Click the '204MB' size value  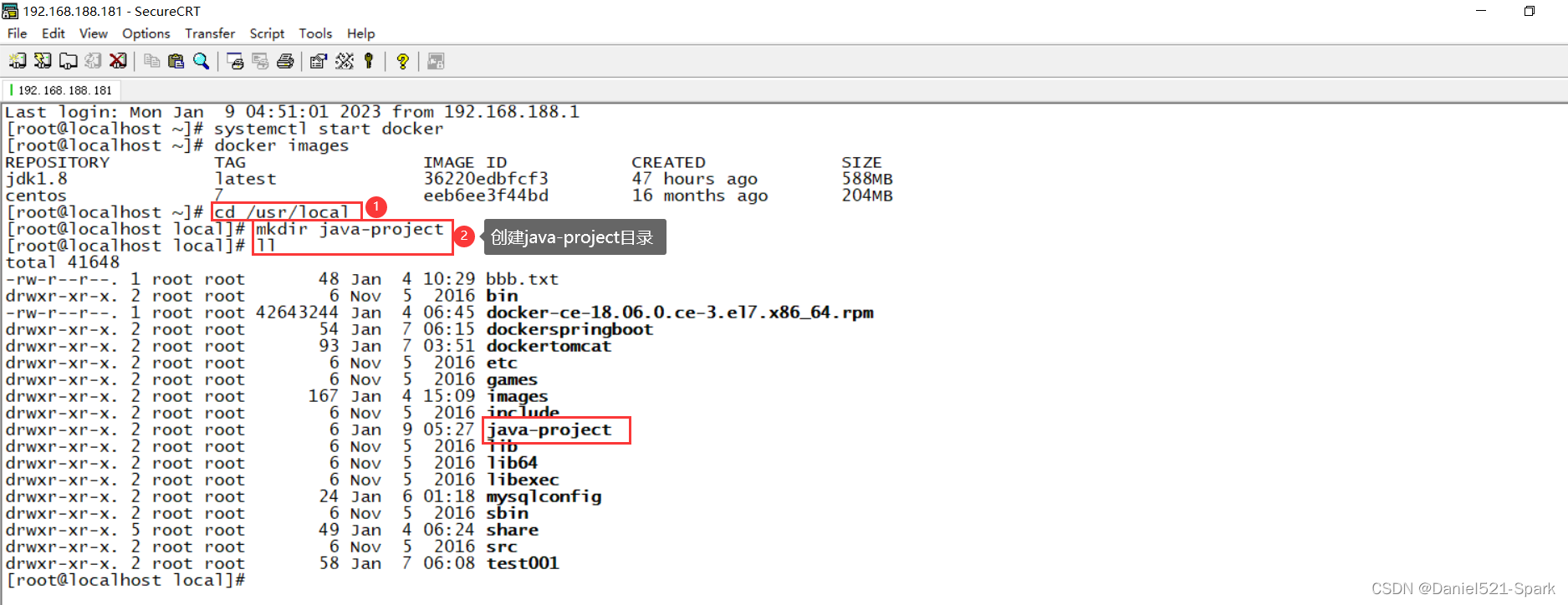(867, 196)
